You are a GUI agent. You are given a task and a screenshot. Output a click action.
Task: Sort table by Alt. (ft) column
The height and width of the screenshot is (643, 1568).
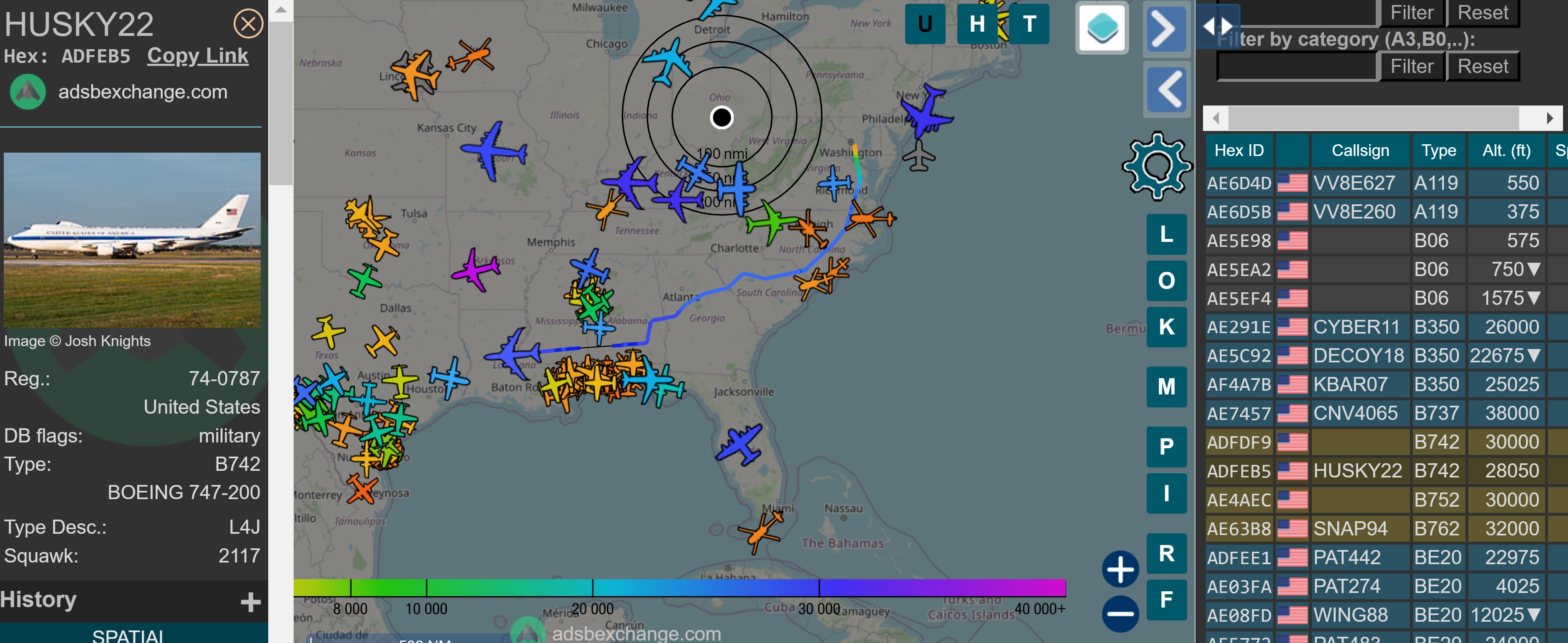coord(1506,151)
